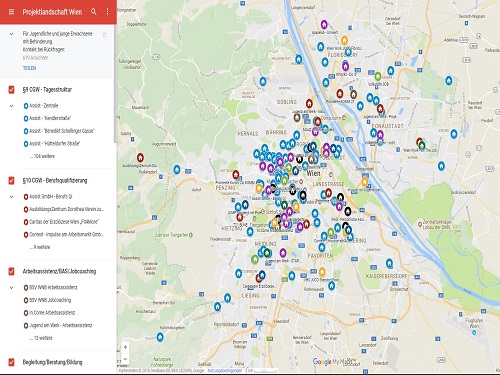Uncheck the §9 CGW - Tagesstruktur layer
The height and width of the screenshot is (375, 500).
tap(11, 89)
